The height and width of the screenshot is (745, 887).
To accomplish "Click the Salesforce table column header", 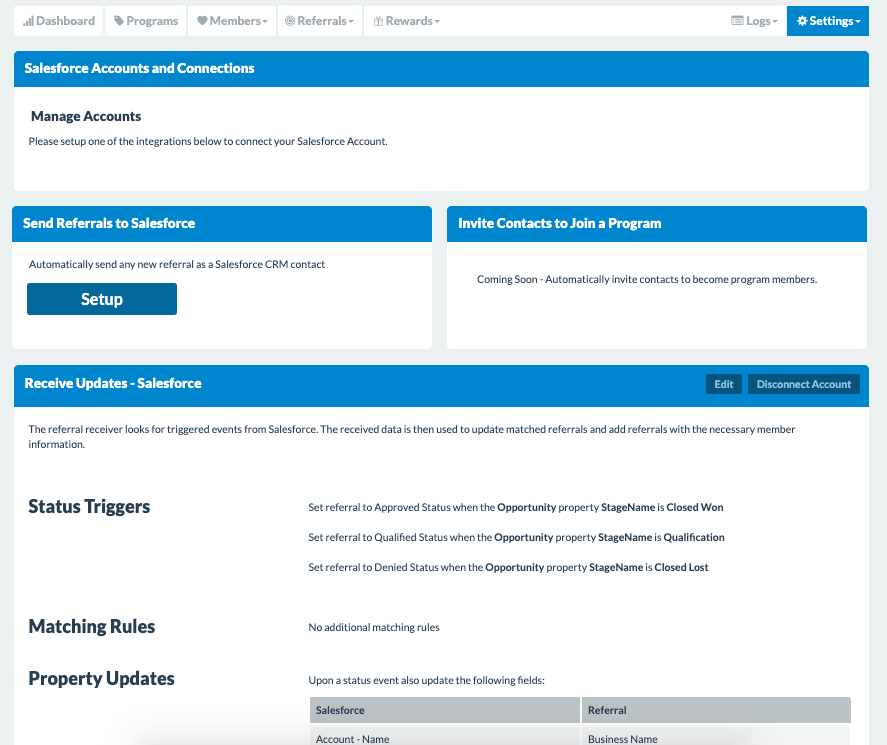I will [x=445, y=710].
